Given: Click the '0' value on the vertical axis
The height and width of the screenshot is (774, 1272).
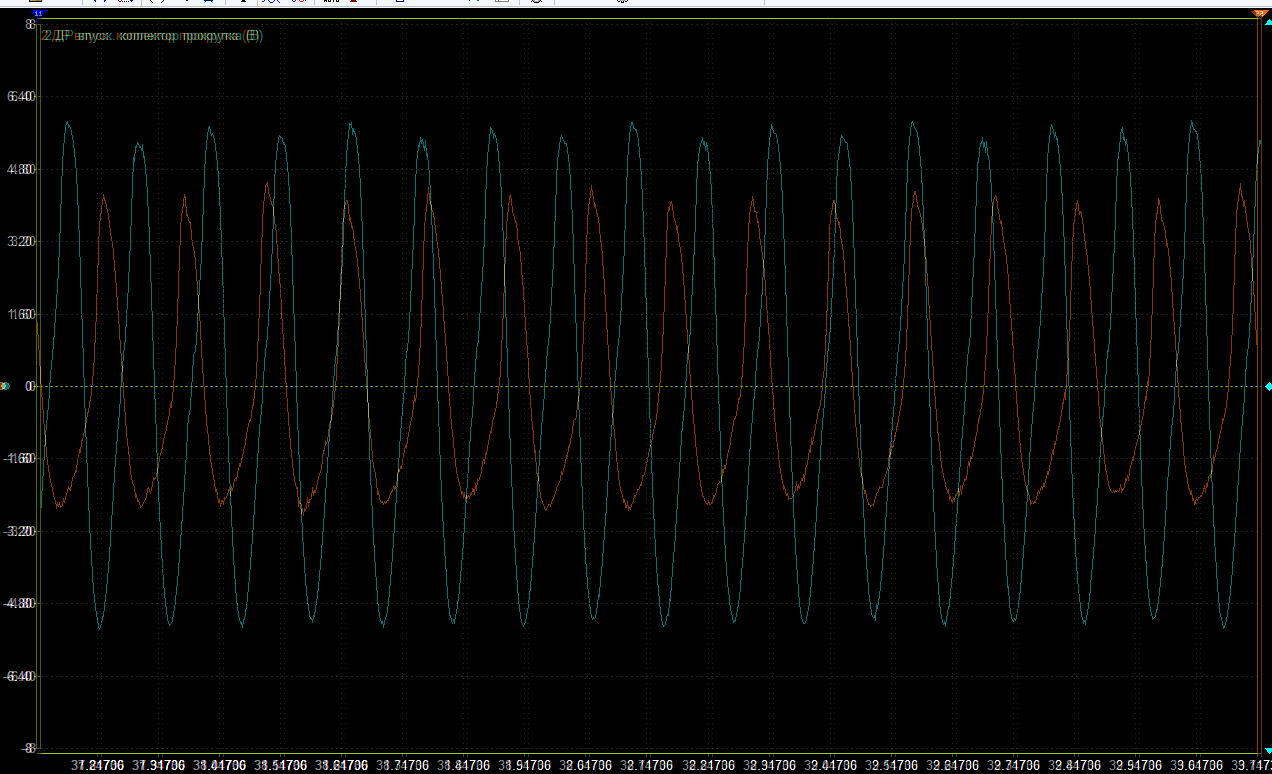Looking at the screenshot, I should pyautogui.click(x=30, y=386).
